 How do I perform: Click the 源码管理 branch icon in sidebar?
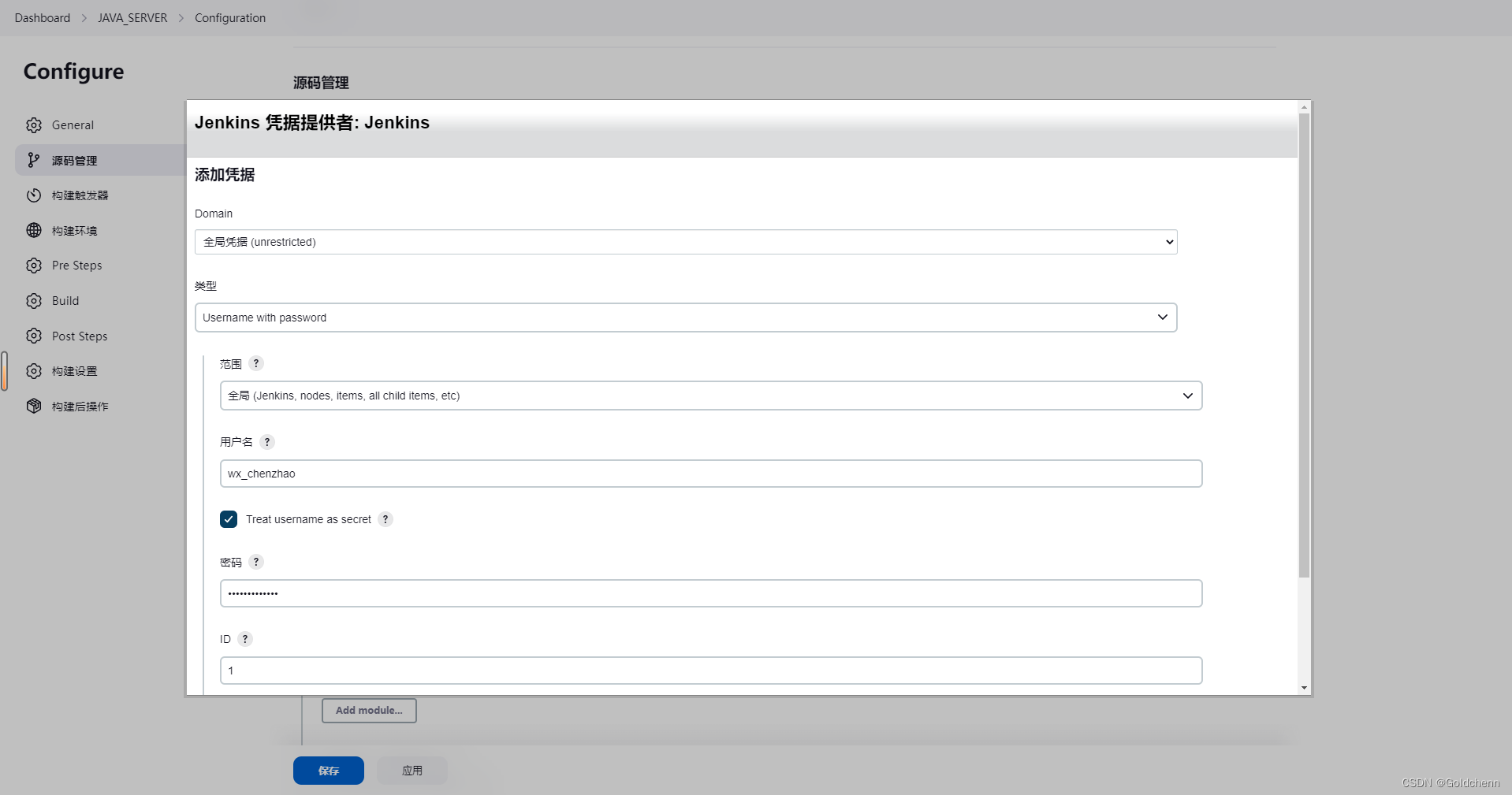[34, 160]
